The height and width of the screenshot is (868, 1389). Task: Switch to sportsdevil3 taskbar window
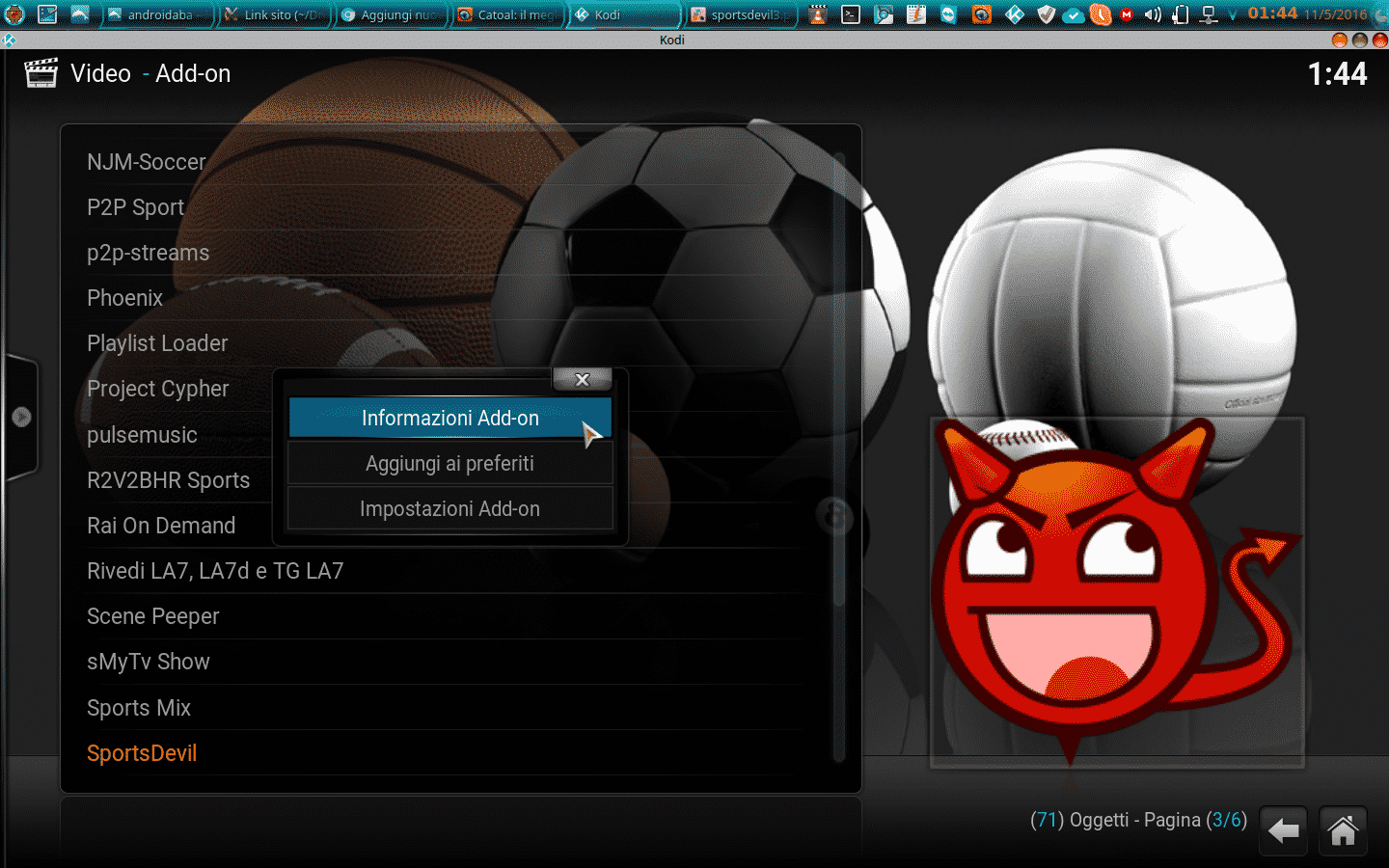(x=743, y=14)
